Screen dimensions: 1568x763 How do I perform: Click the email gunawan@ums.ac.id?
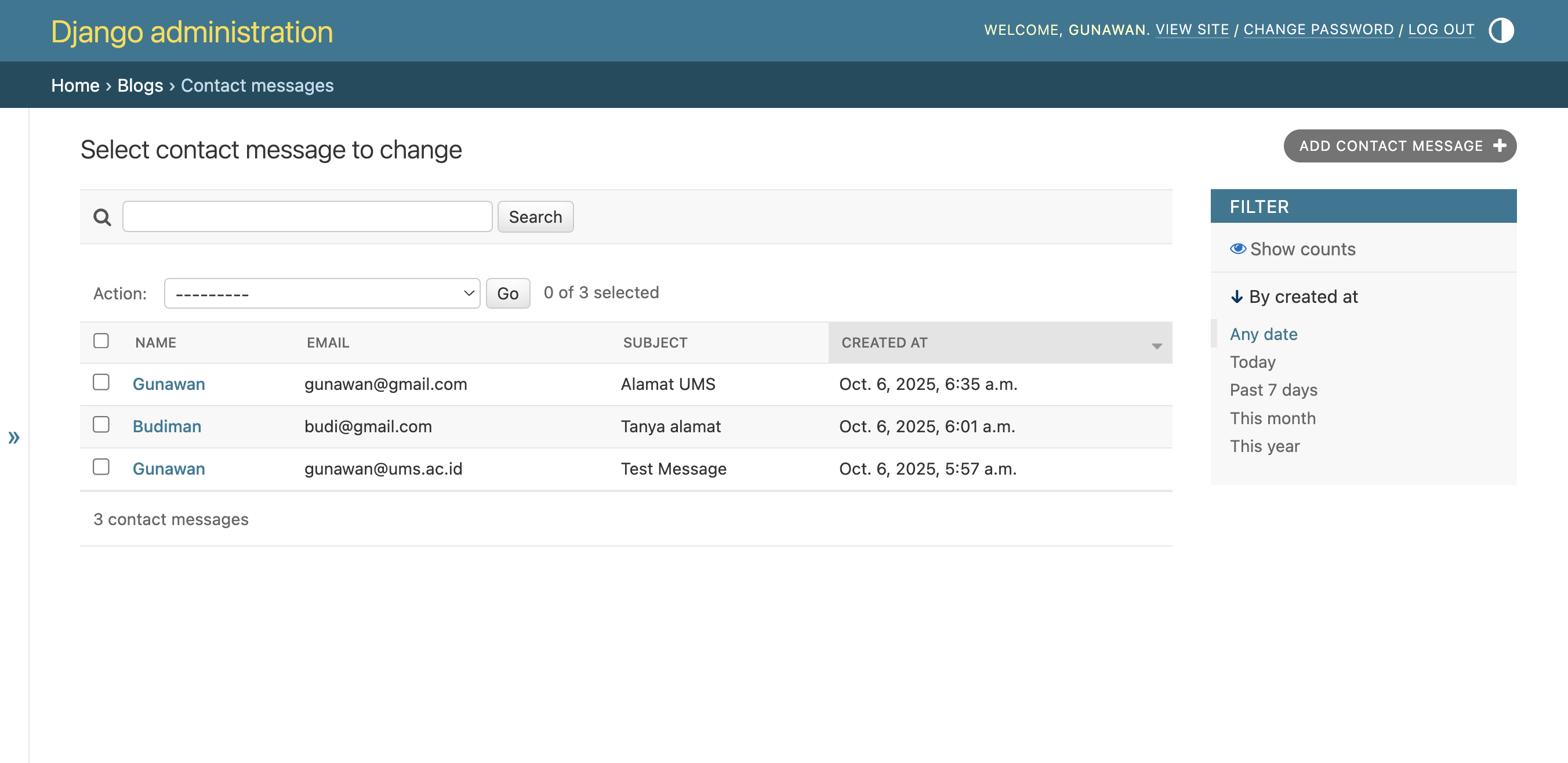(383, 468)
